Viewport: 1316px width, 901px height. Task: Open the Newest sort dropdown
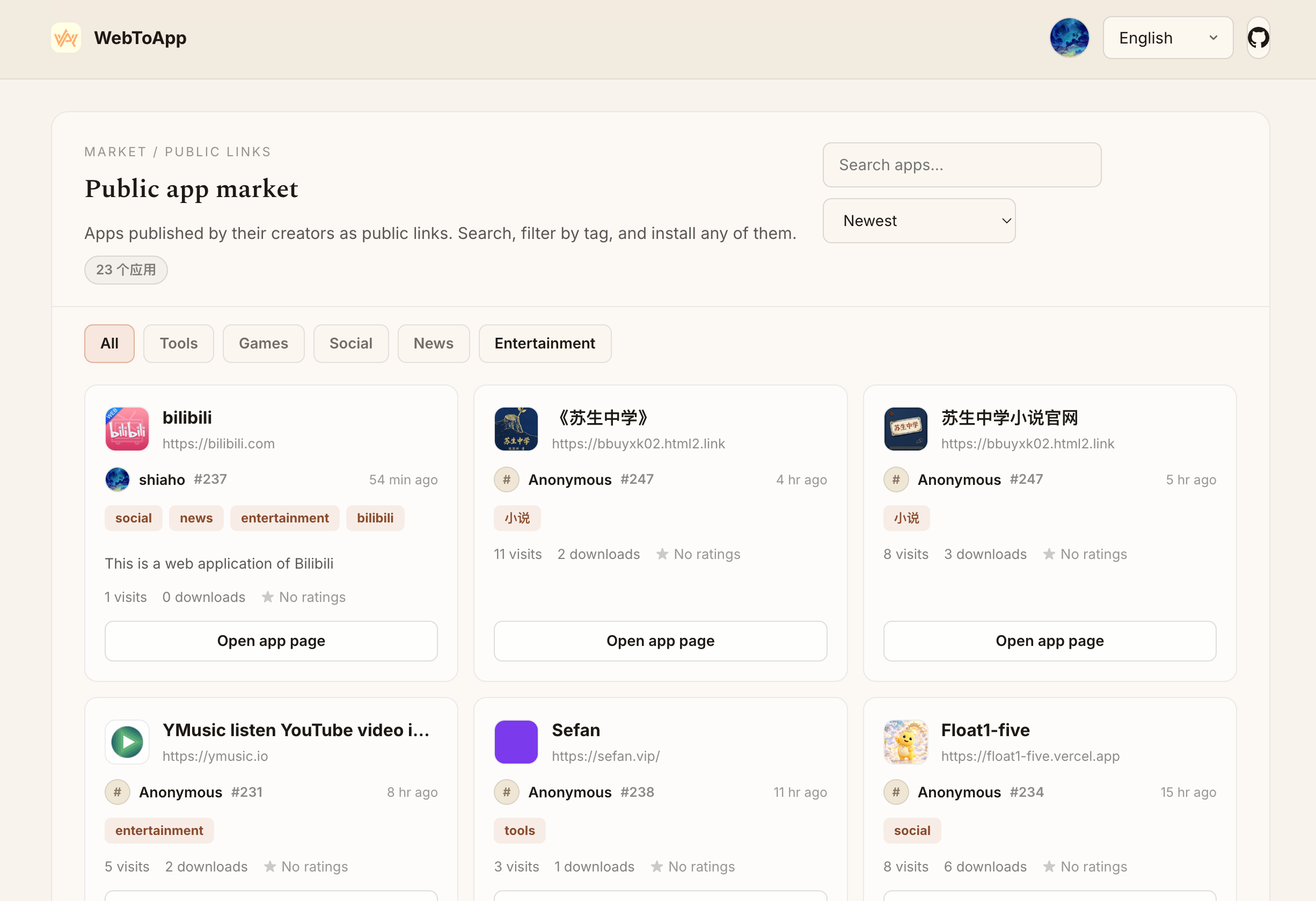pos(918,221)
